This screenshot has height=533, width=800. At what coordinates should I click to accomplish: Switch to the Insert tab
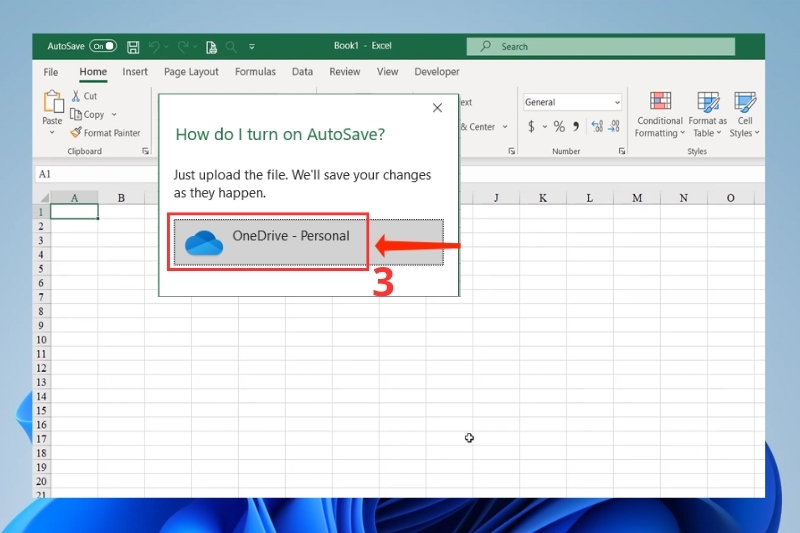[x=135, y=72]
